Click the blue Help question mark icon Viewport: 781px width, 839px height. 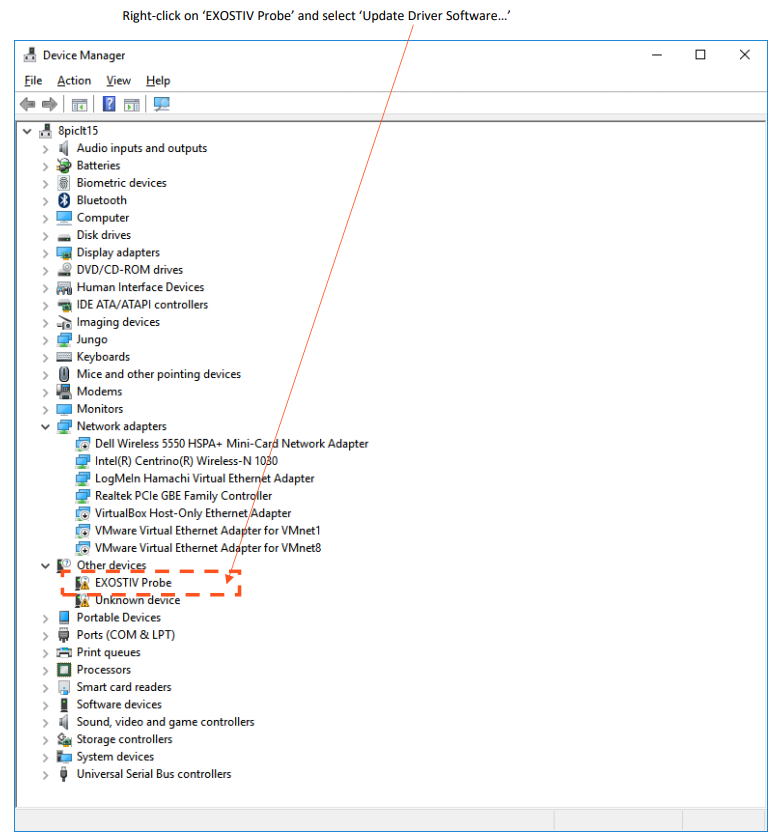[109, 104]
